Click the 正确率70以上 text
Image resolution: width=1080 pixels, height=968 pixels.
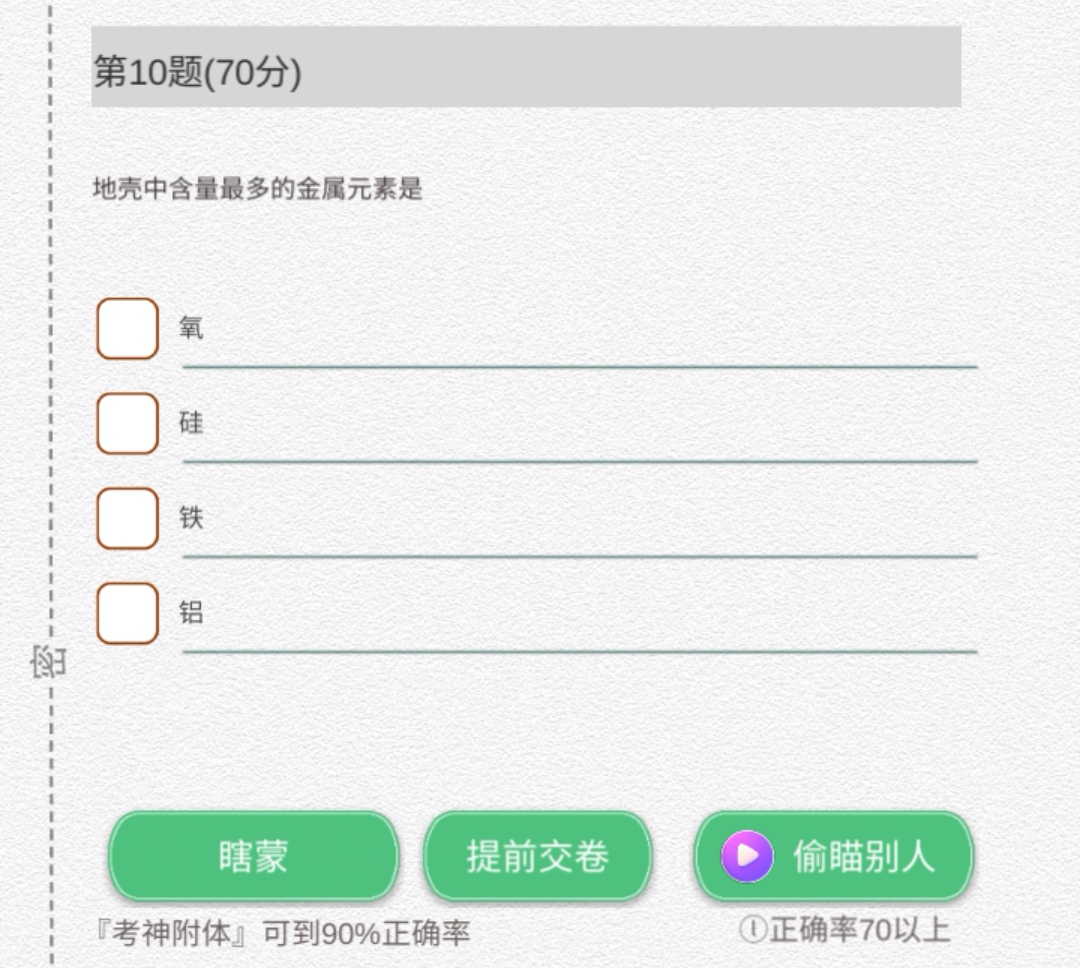(x=859, y=930)
